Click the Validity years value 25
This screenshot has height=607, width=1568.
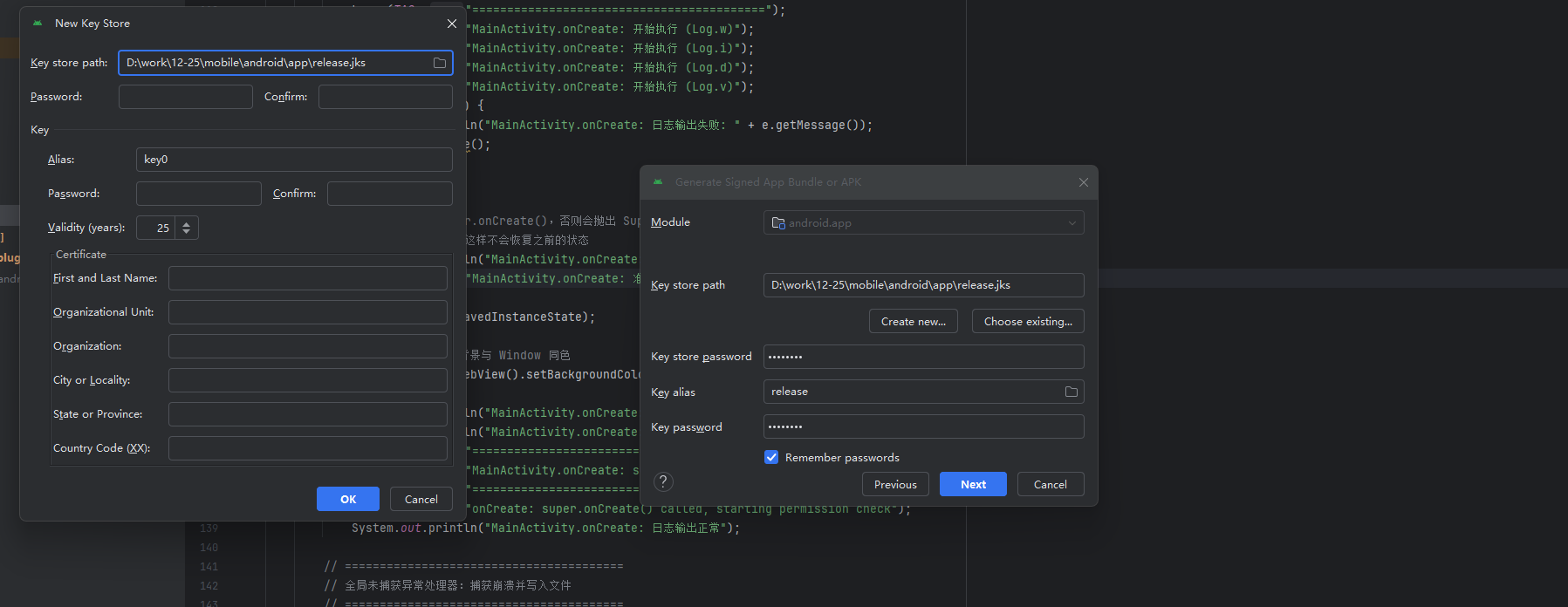156,228
